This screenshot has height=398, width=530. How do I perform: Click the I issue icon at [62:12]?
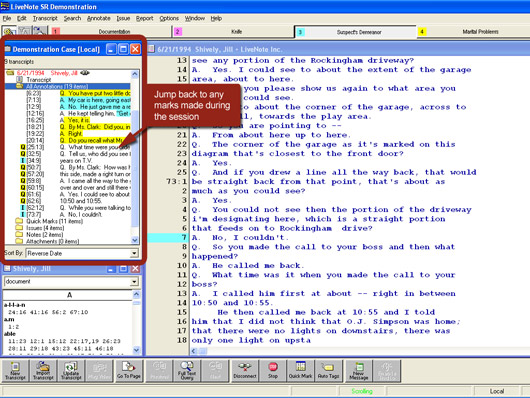(x=23, y=208)
